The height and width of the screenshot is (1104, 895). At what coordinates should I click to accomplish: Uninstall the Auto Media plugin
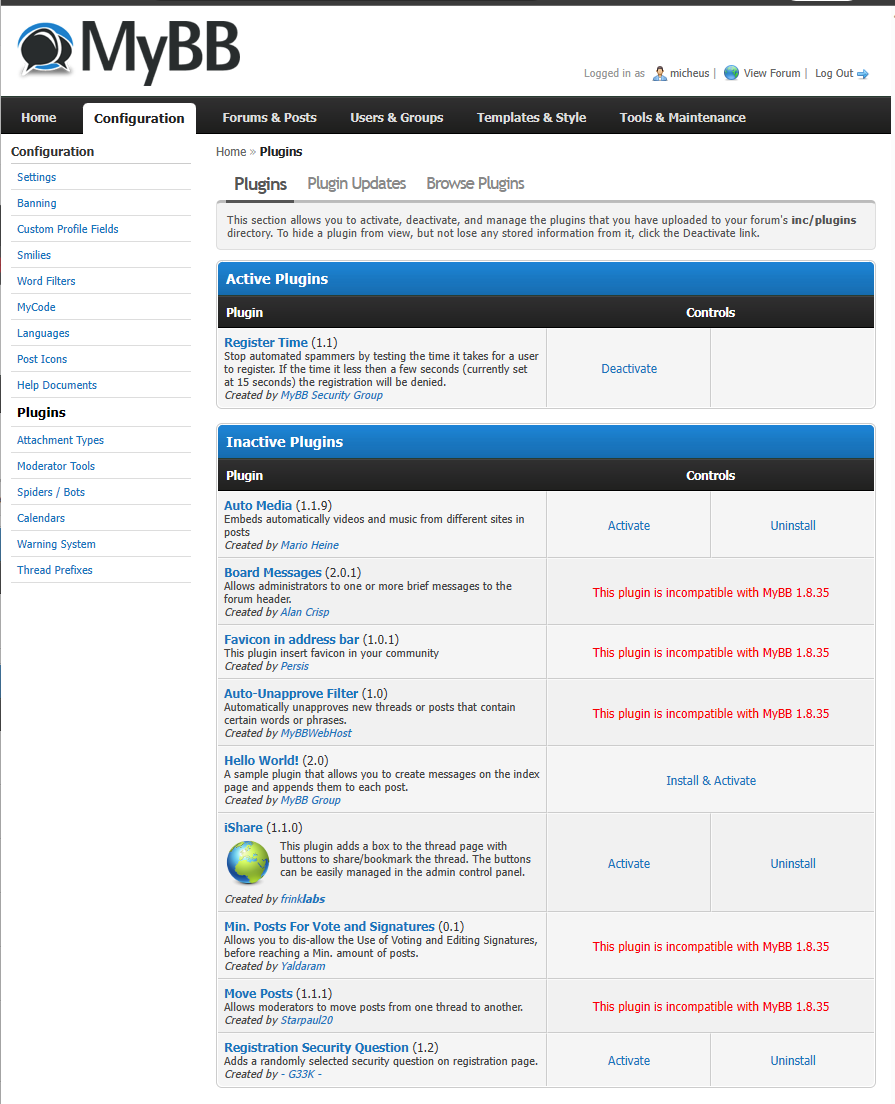pos(793,526)
